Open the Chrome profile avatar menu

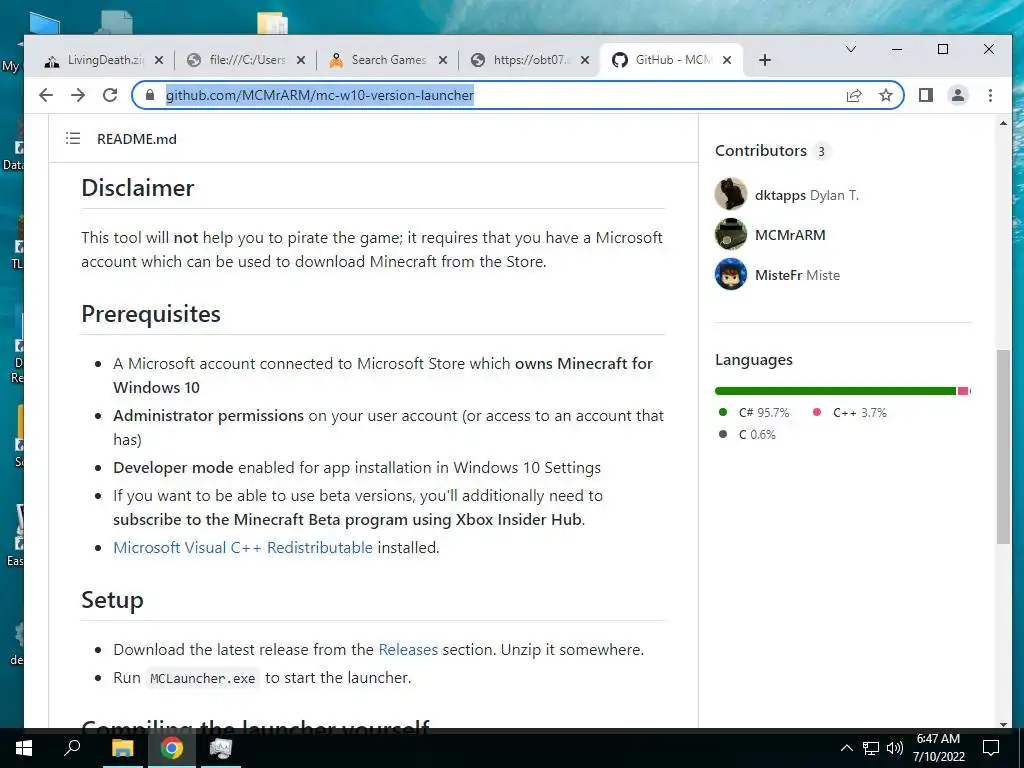(957, 95)
